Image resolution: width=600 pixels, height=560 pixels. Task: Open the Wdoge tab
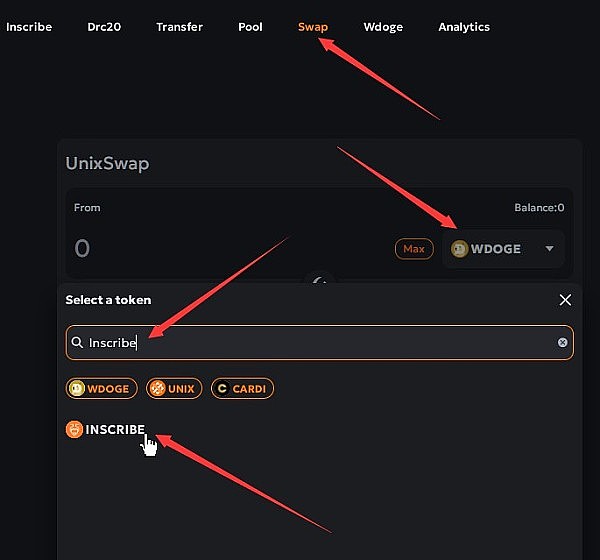[383, 27]
